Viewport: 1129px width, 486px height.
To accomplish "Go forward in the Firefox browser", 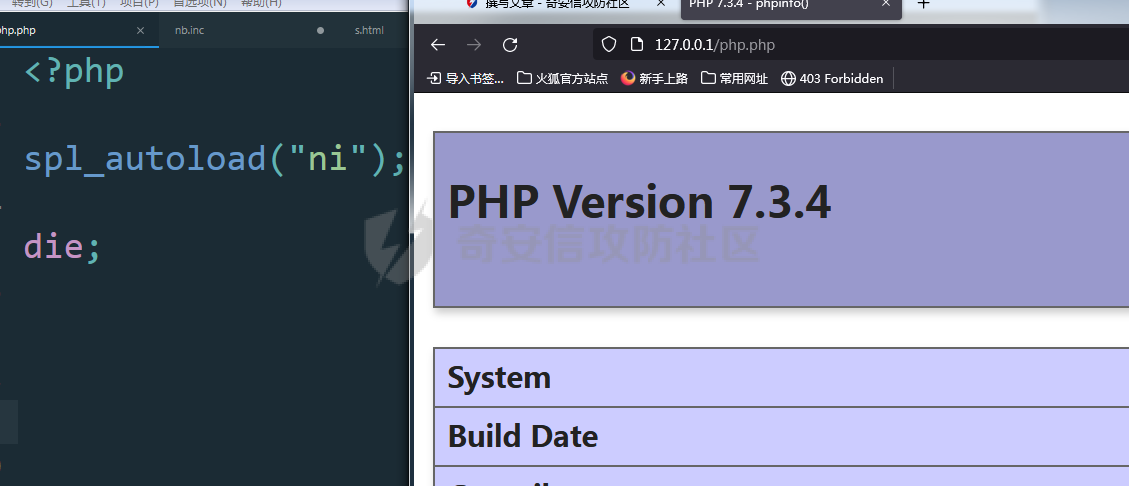I will tap(474, 45).
